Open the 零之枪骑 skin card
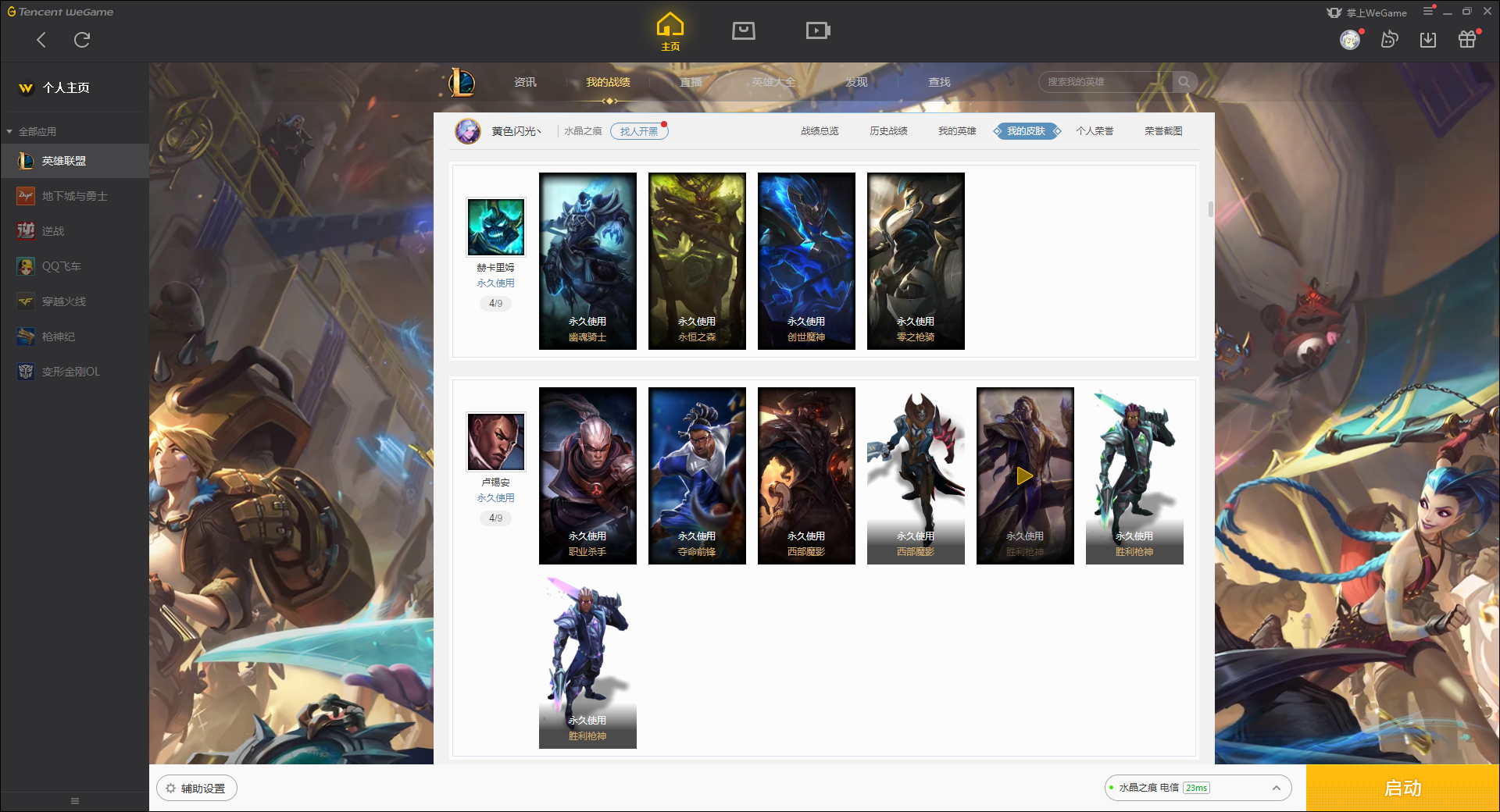The height and width of the screenshot is (812, 1500). (x=916, y=261)
